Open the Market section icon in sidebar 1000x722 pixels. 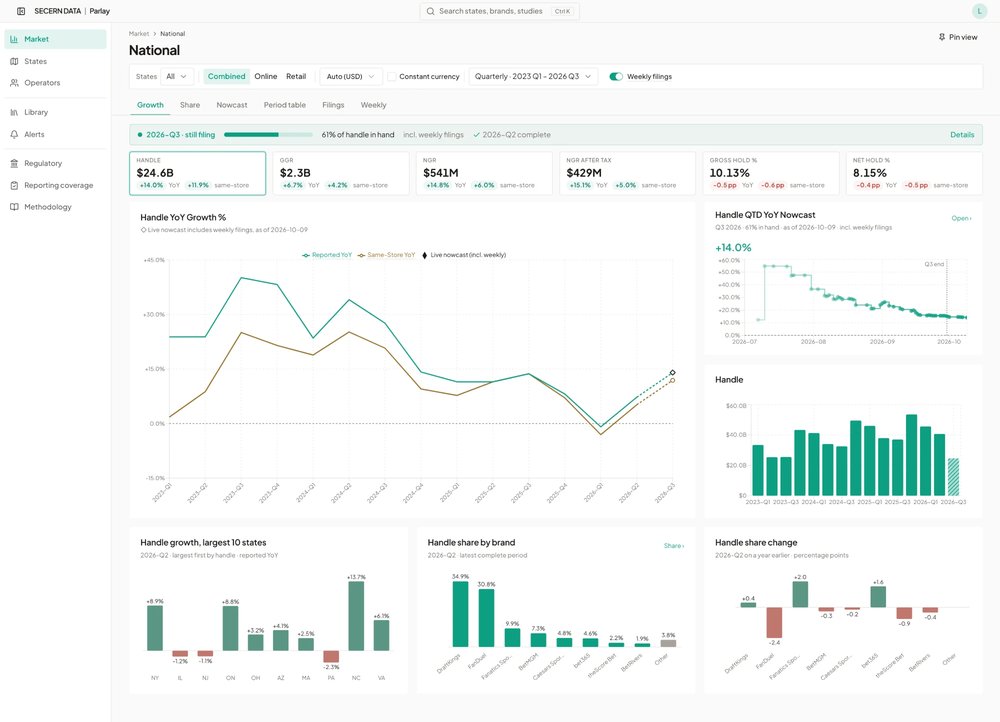click(14, 39)
